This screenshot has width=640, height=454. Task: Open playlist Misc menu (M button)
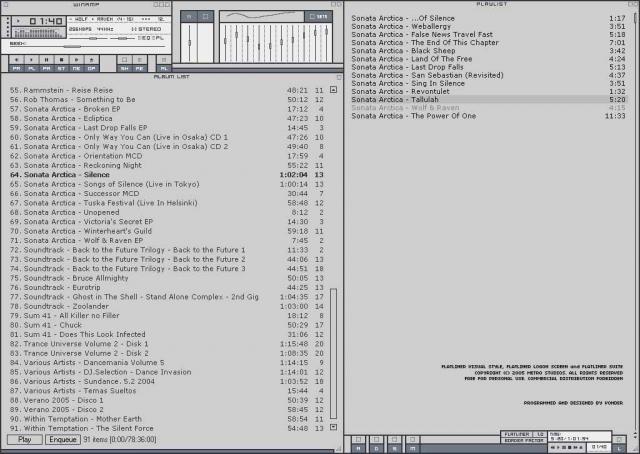413,443
